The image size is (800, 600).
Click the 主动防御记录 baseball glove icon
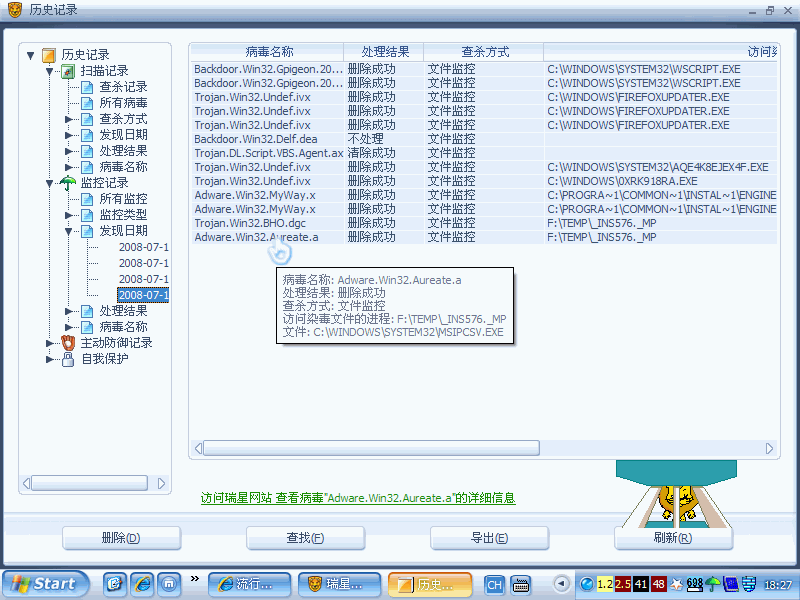click(x=68, y=343)
